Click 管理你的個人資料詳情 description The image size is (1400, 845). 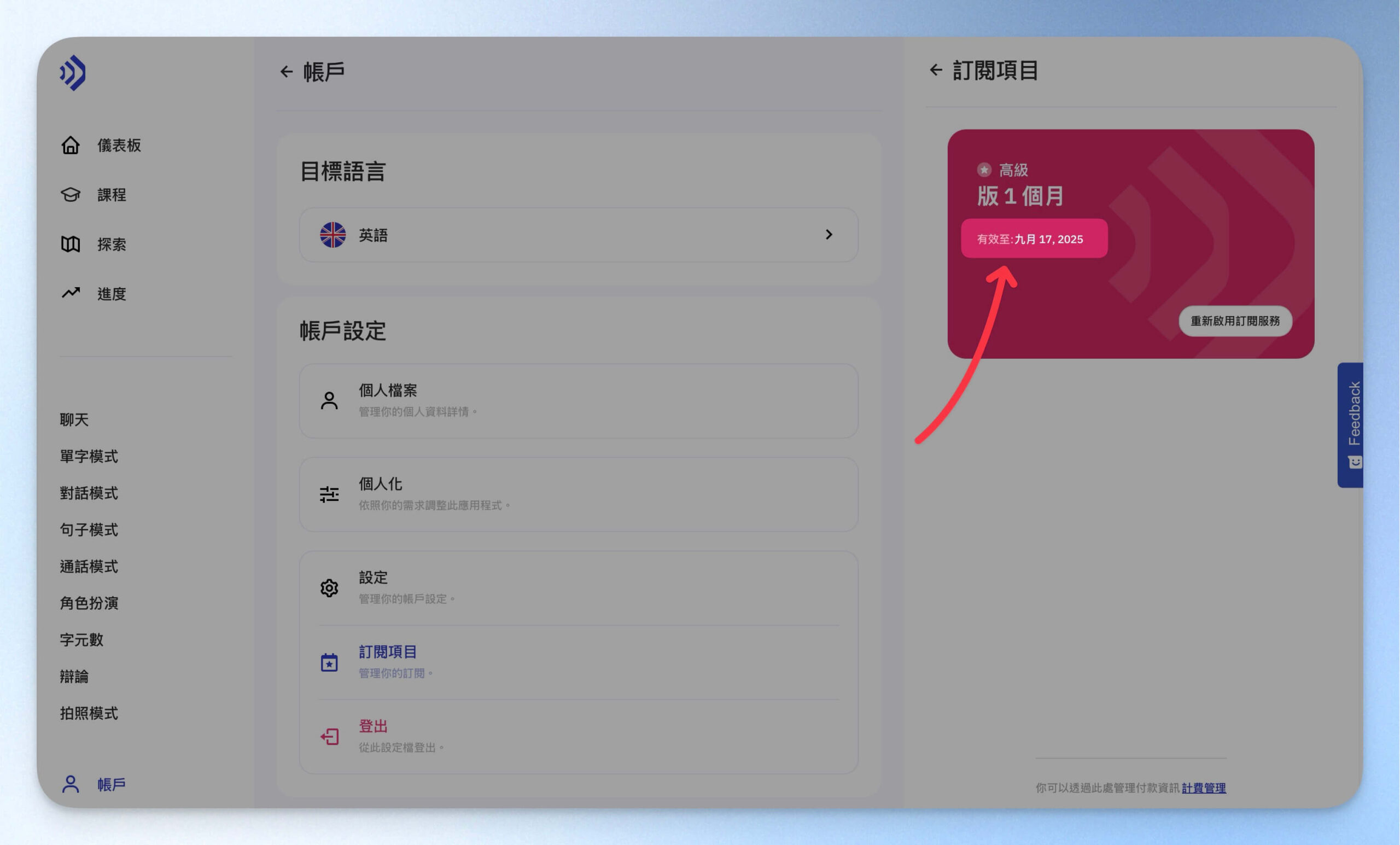[x=418, y=411]
